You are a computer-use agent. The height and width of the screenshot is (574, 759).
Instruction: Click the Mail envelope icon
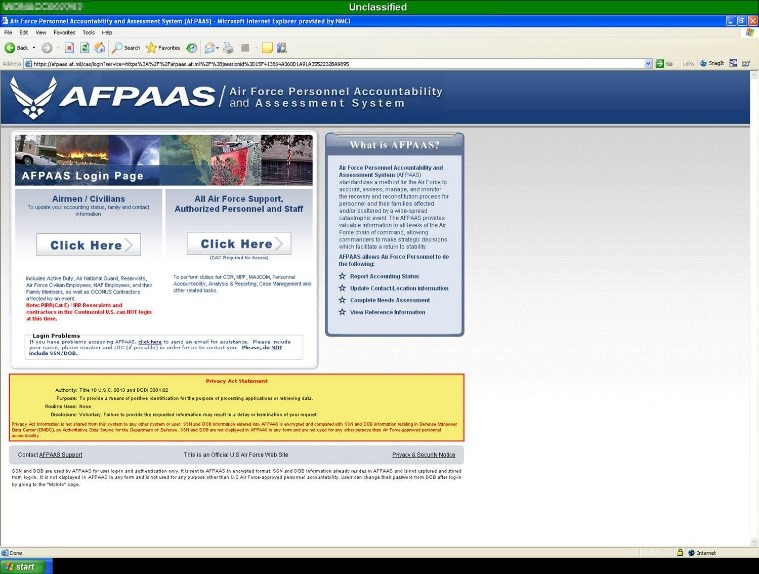pyautogui.click(x=209, y=47)
